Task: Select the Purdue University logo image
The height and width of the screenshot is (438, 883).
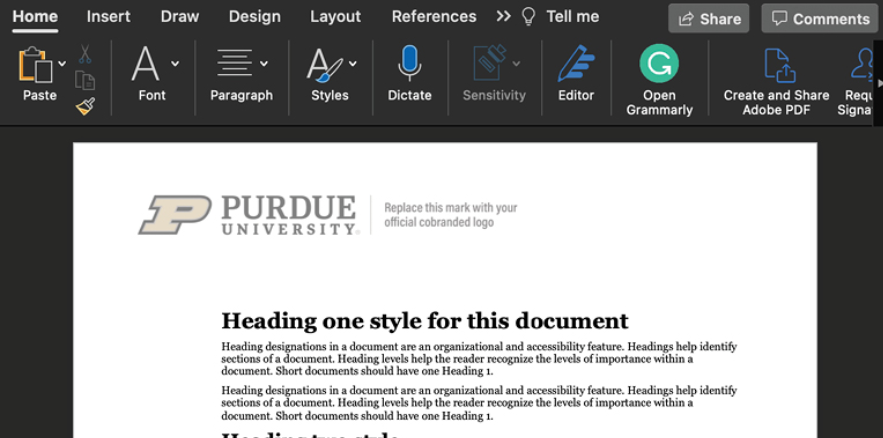Action: coord(248,215)
